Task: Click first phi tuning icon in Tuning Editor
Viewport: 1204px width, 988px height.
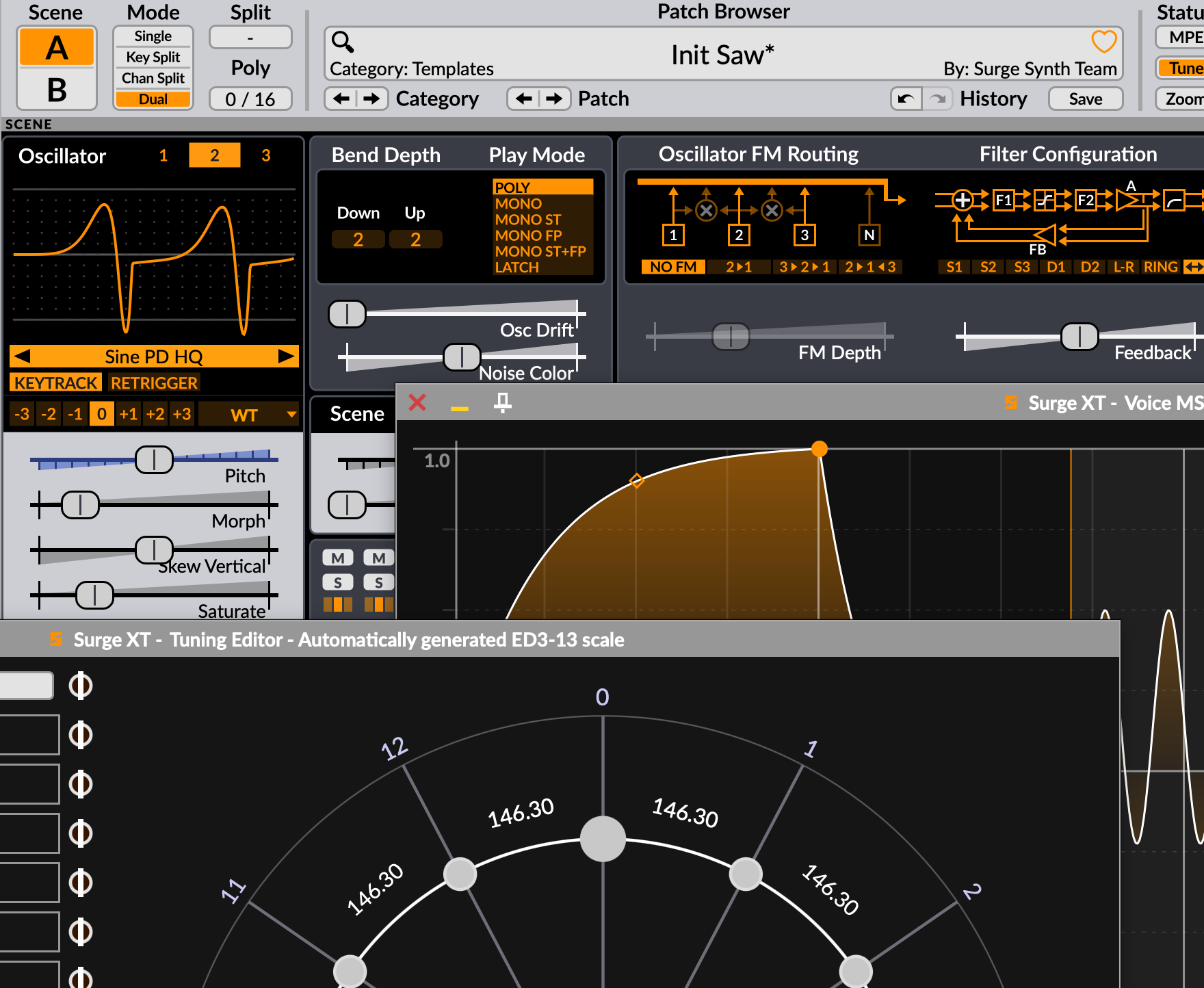Action: click(x=81, y=686)
